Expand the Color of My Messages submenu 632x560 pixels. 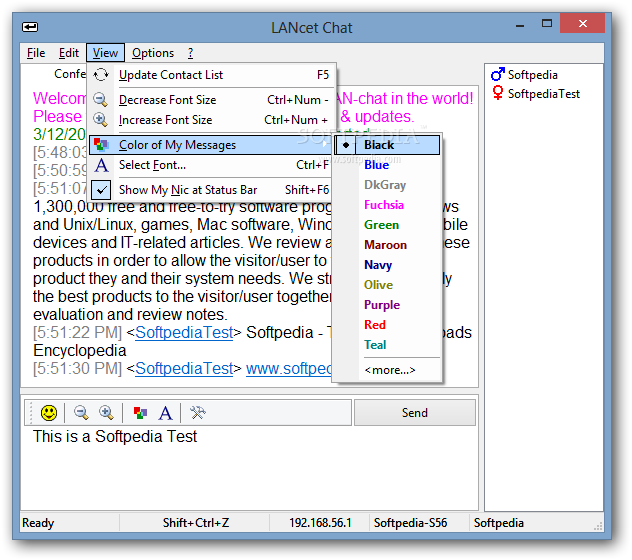coord(211,145)
